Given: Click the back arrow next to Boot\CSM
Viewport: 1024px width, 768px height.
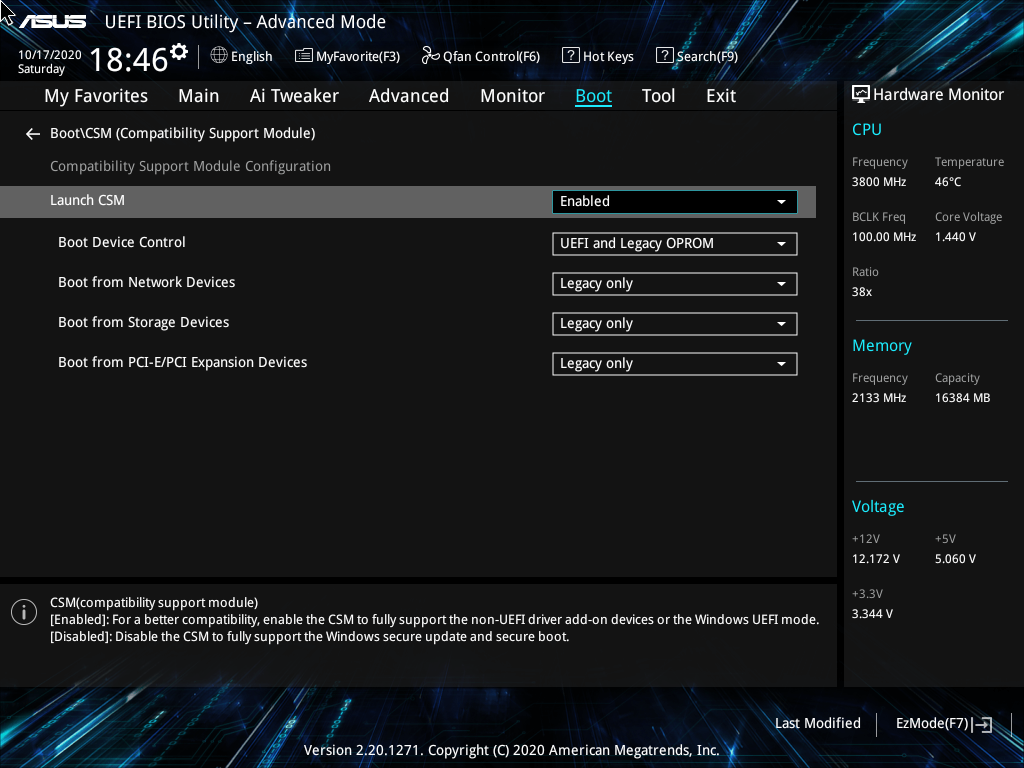Looking at the screenshot, I should click(x=33, y=134).
